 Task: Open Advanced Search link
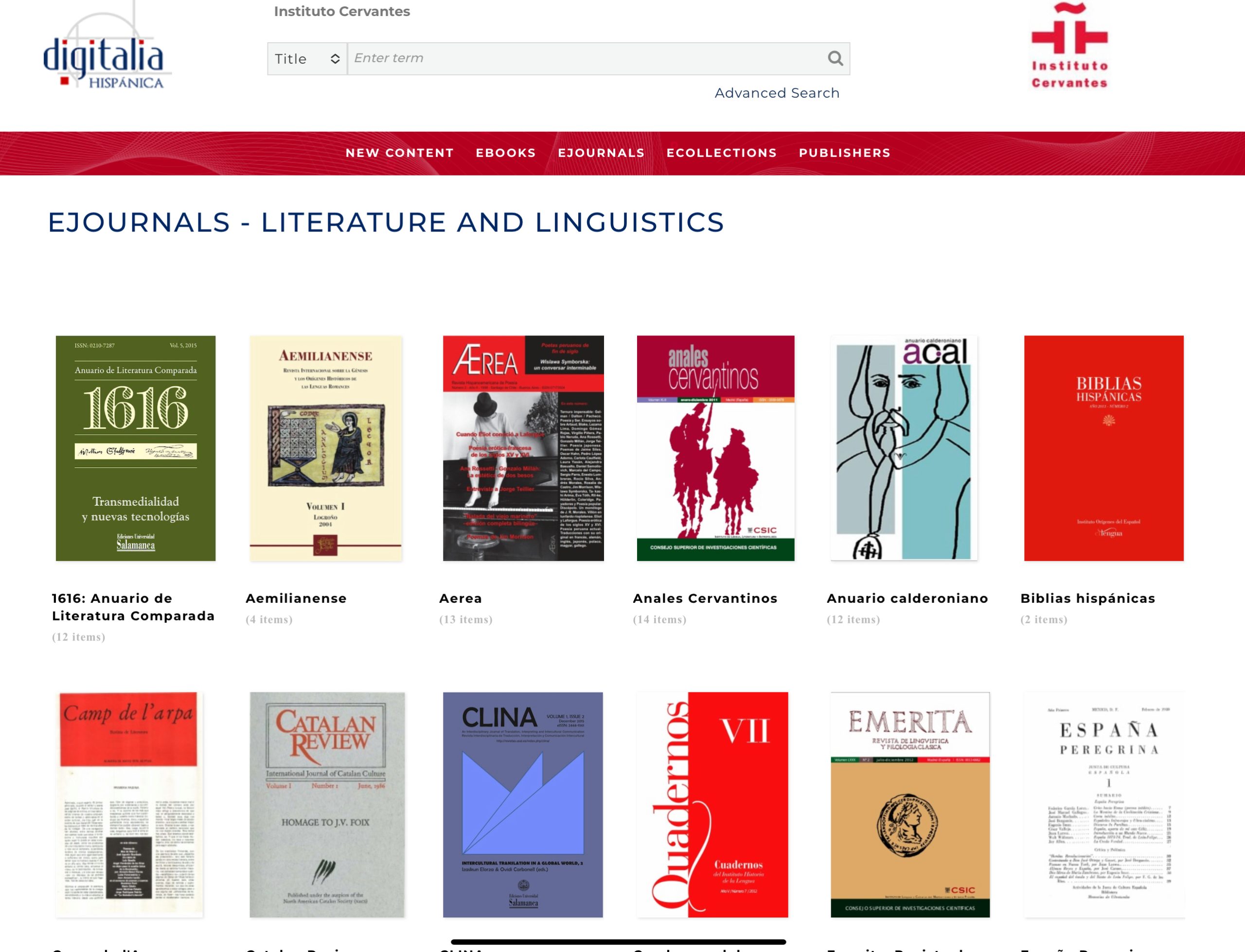coord(776,93)
